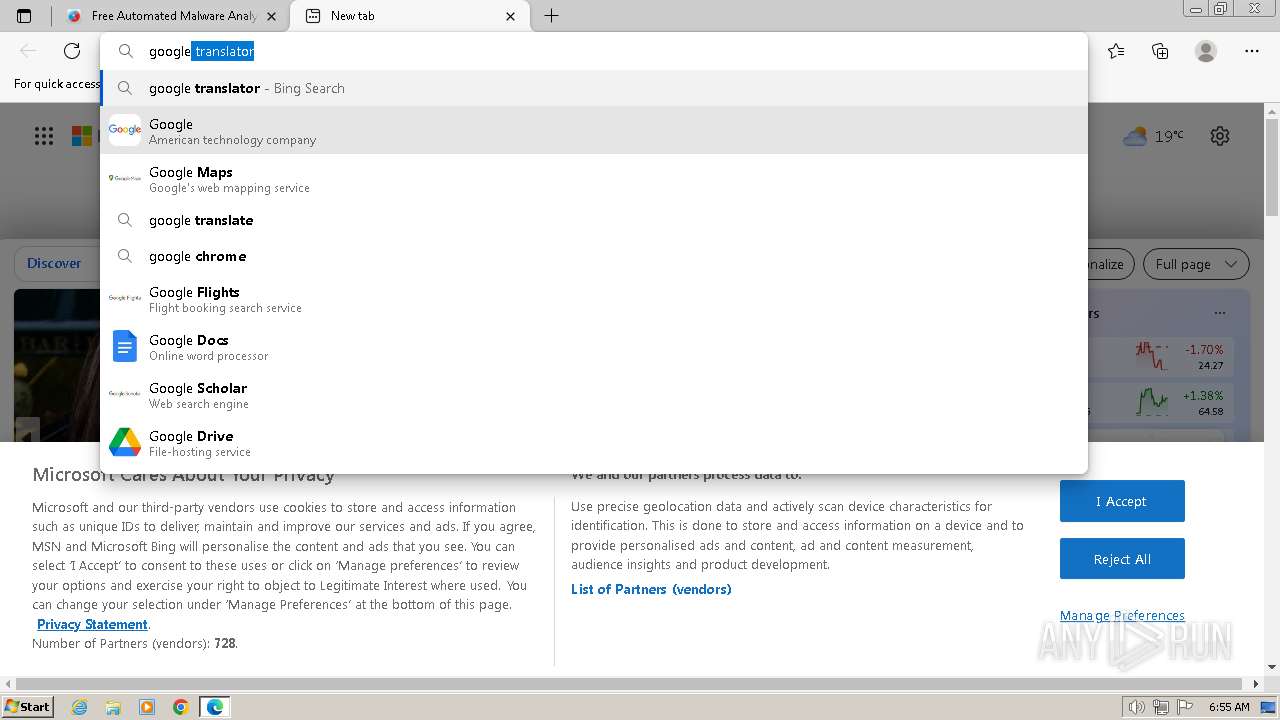Screen dimensions: 1280x720
Task: Click the Microsoft logo icon
Action: point(82,136)
